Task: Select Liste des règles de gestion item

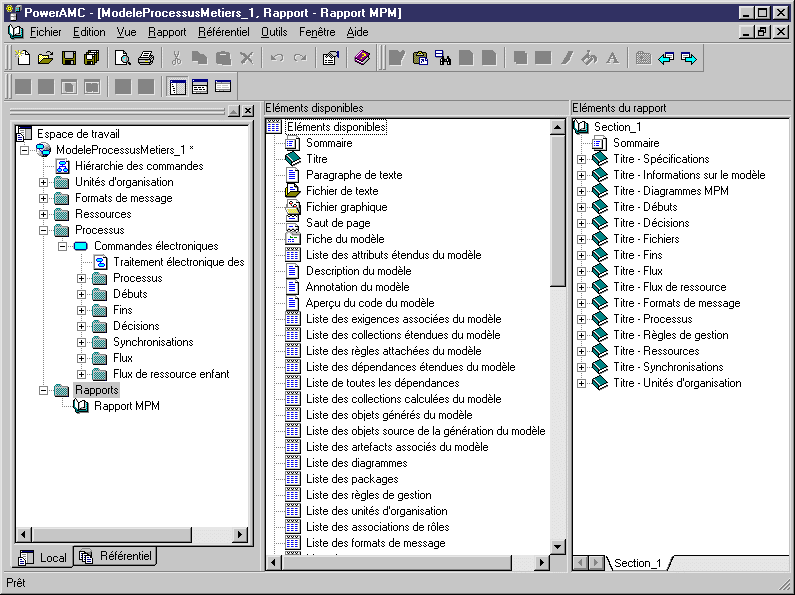Action: [x=369, y=495]
